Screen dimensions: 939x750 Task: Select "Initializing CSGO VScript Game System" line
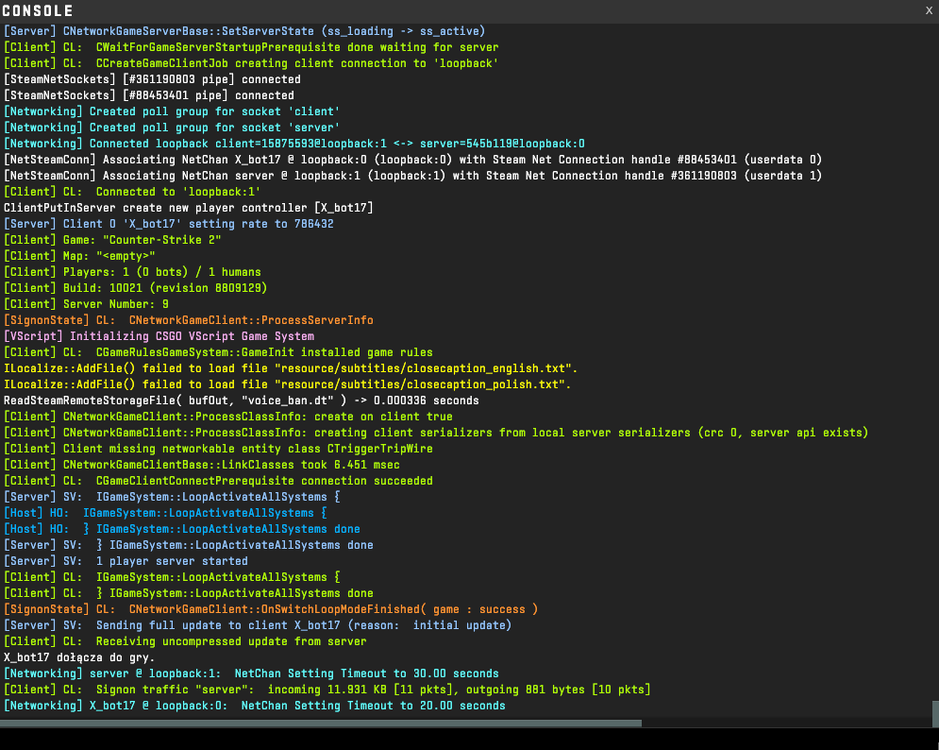click(159, 337)
